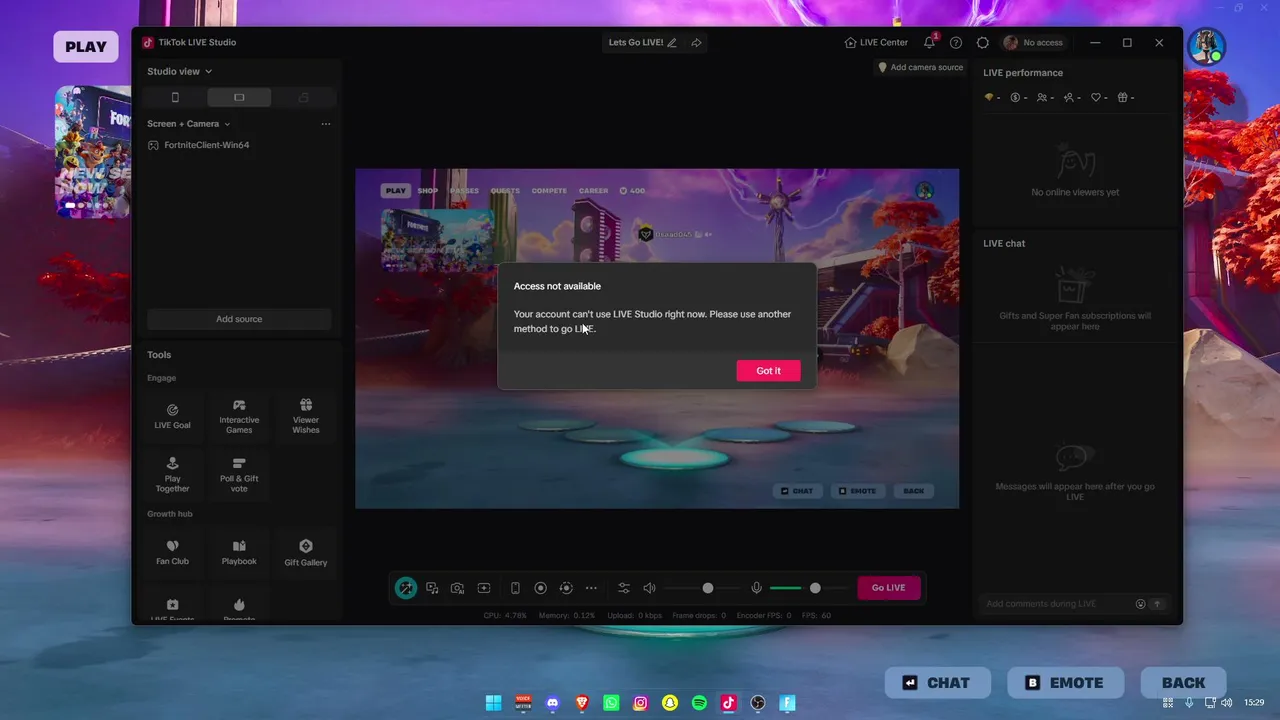Open the LIVE Goal tool
Viewport: 1280px width, 720px height.
click(172, 416)
